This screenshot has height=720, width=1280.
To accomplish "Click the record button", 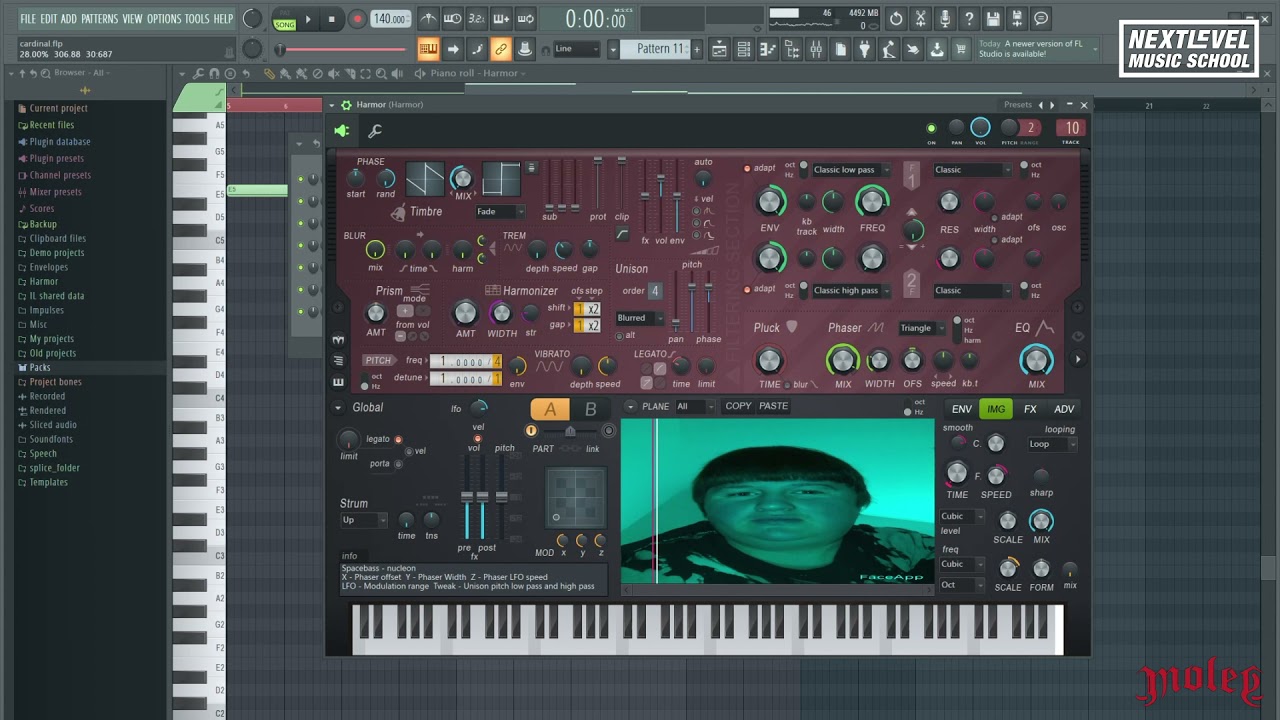I will (x=358, y=19).
